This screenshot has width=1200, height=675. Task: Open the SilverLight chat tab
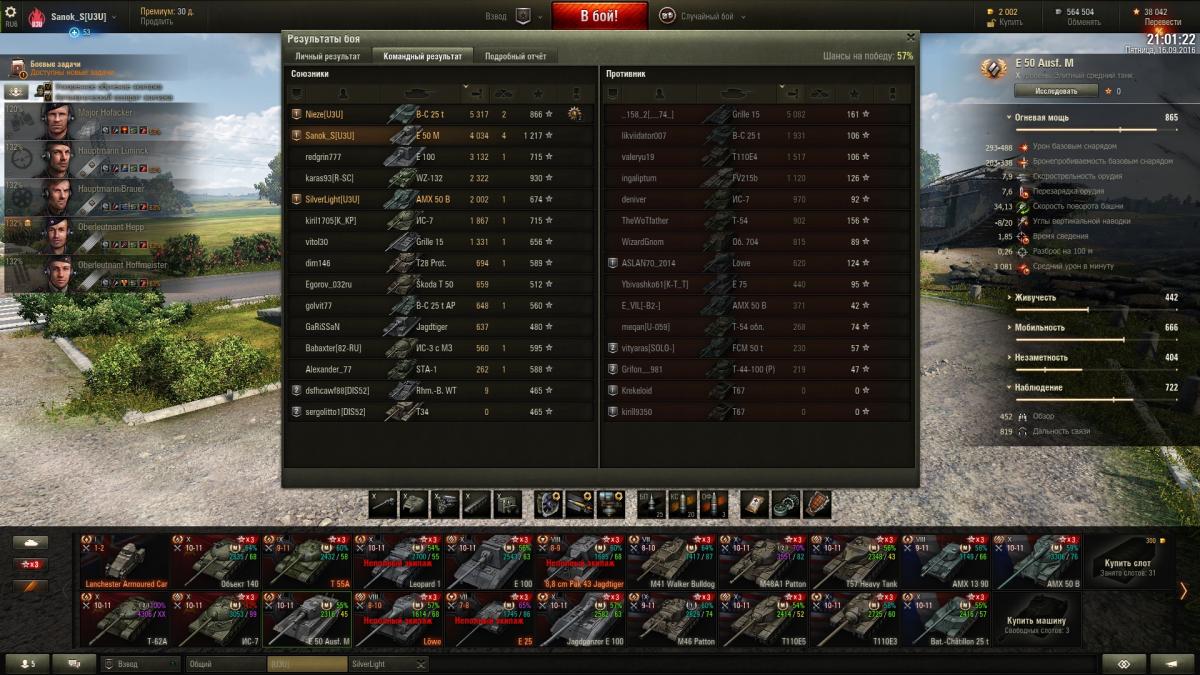coord(381,664)
